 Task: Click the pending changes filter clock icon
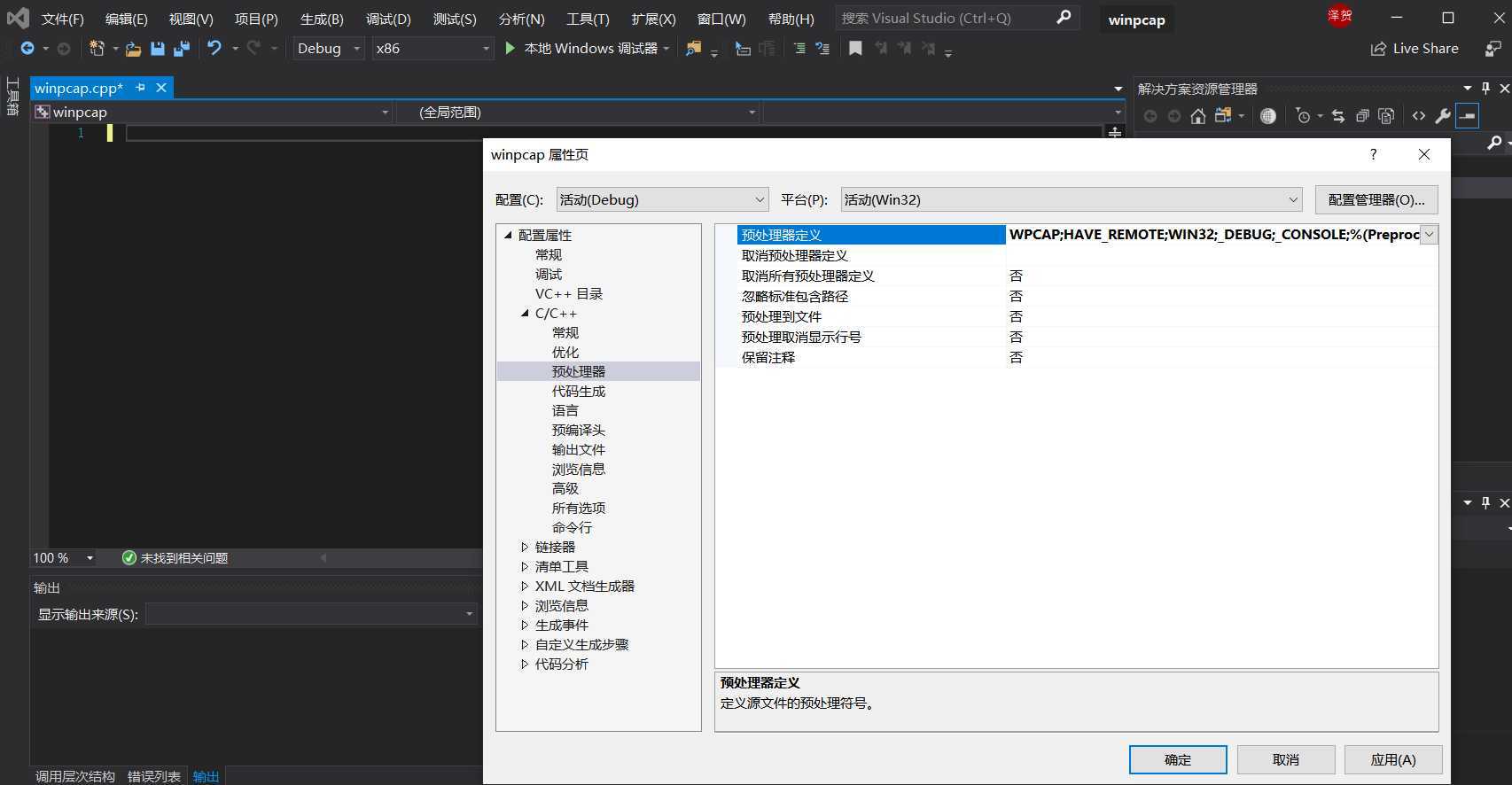click(x=1302, y=116)
